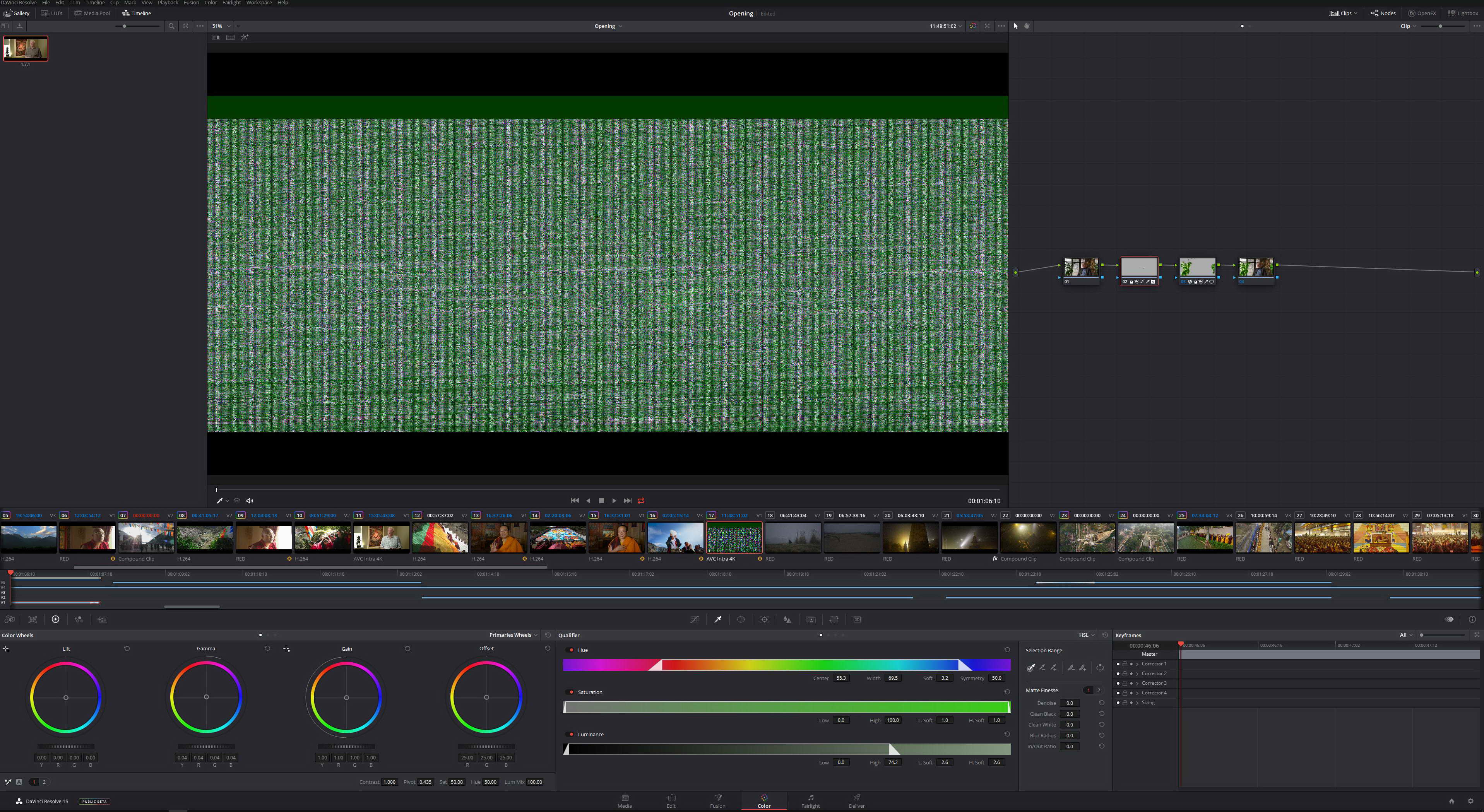Viewport: 1484px width, 812px height.
Task: Toggle lock on Corrector 1 keyframe track
Action: (1125, 664)
